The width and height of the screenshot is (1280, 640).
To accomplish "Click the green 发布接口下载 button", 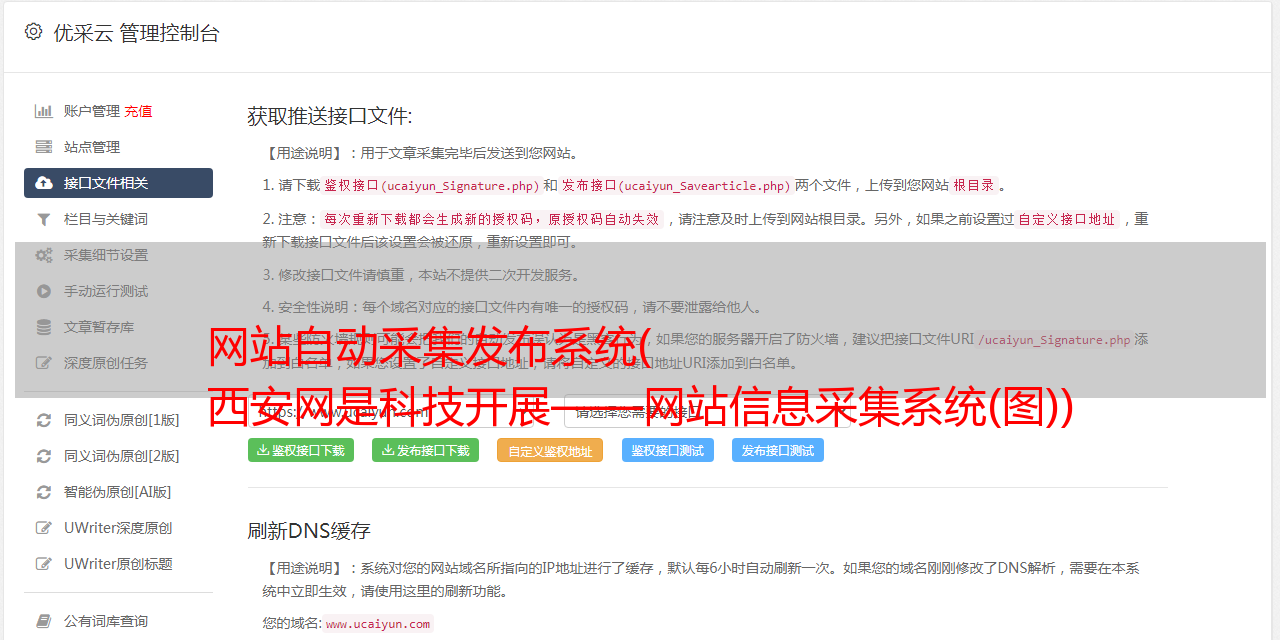I will click(x=425, y=450).
